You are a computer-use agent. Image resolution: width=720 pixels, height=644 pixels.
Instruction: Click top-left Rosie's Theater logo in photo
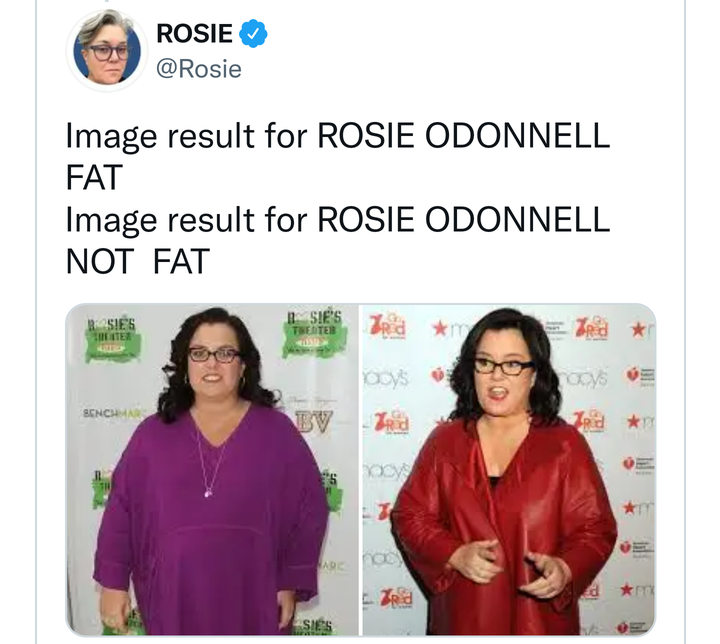[x=112, y=340]
